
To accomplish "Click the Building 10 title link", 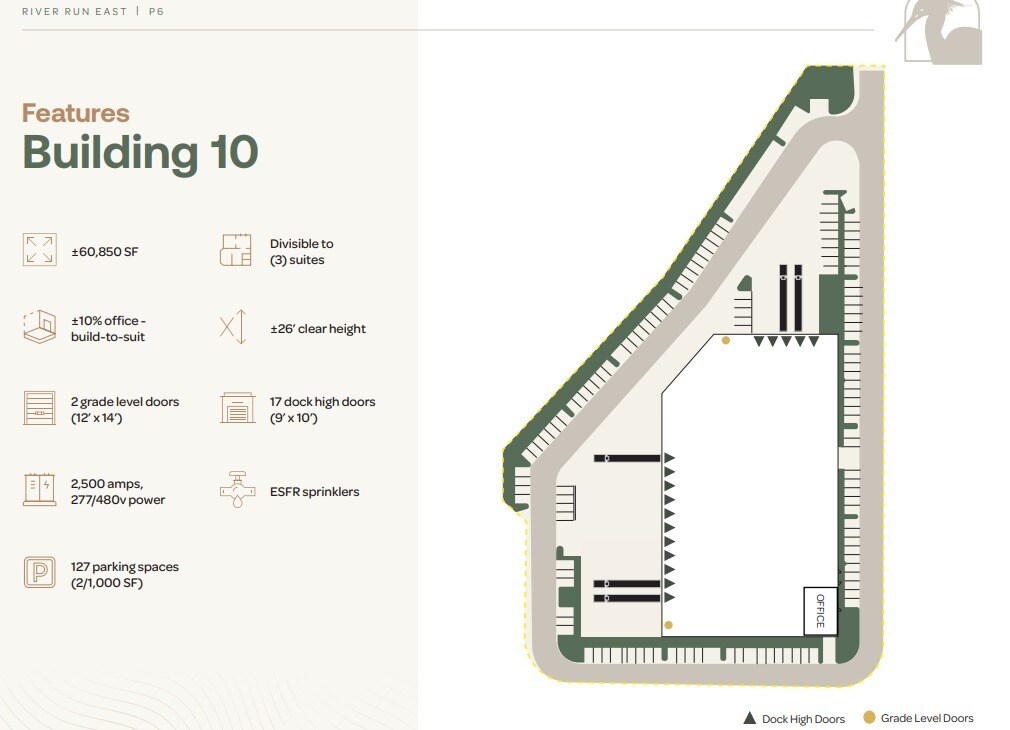I will [139, 152].
